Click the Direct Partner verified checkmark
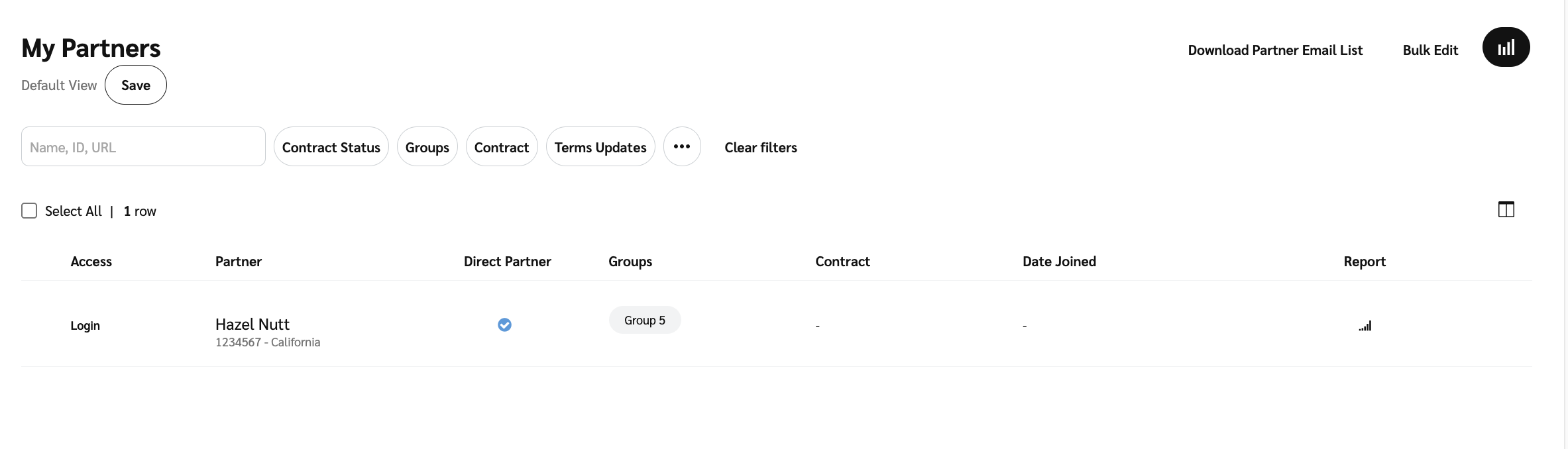This screenshot has width=1568, height=449. [x=504, y=324]
